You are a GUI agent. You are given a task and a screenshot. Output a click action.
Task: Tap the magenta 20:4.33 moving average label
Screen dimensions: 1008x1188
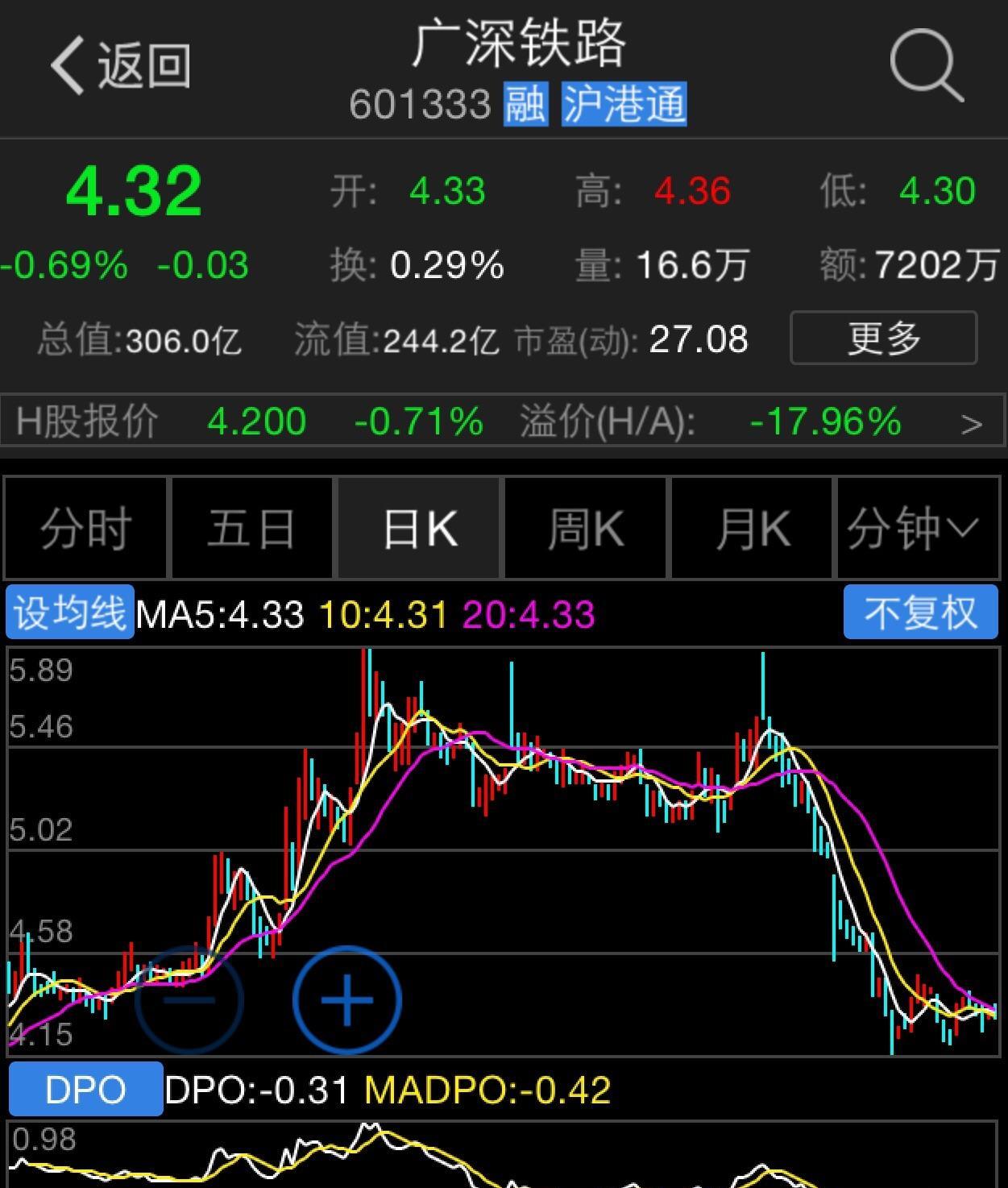(x=529, y=614)
